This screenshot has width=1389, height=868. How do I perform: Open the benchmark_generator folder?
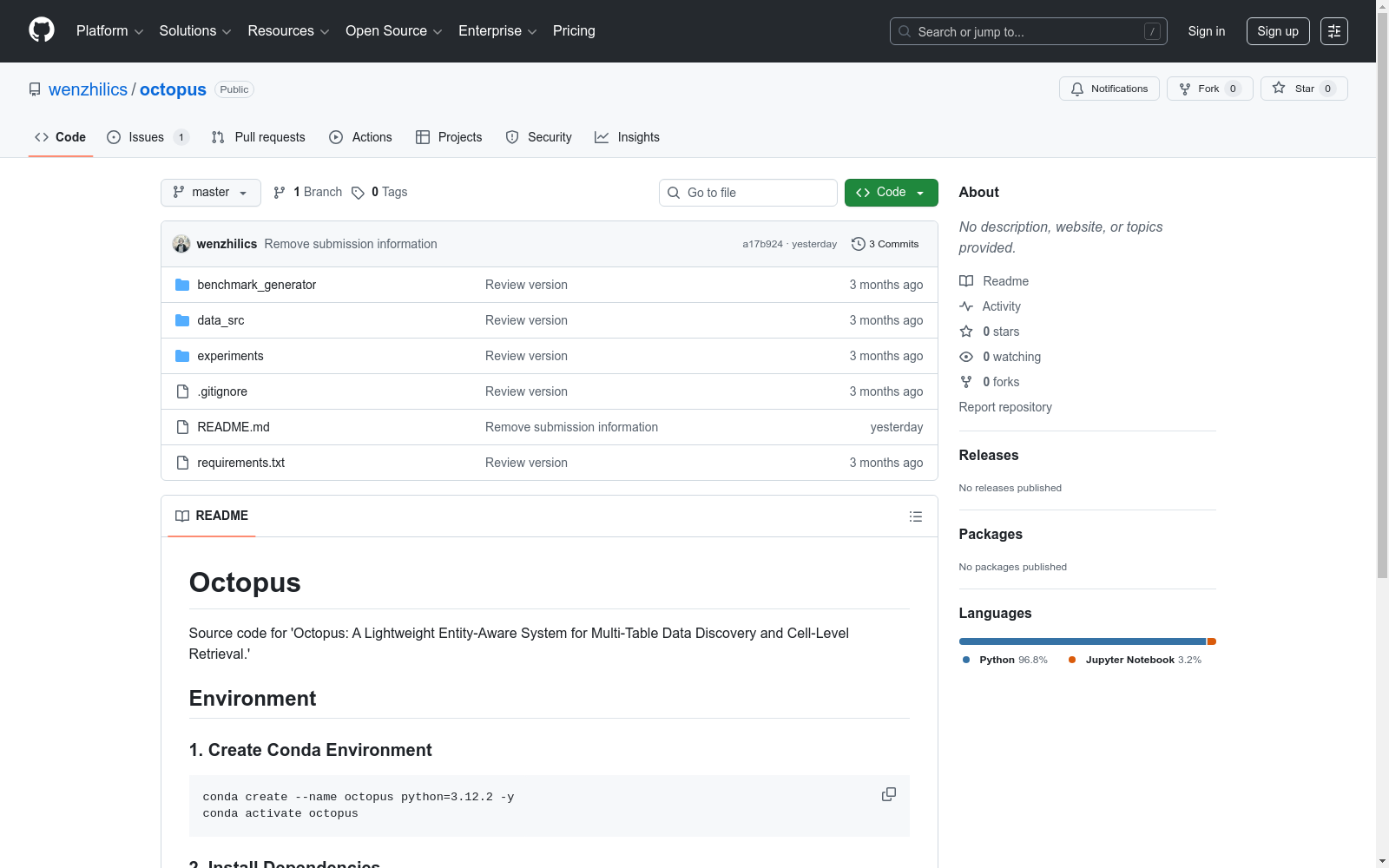tap(257, 285)
